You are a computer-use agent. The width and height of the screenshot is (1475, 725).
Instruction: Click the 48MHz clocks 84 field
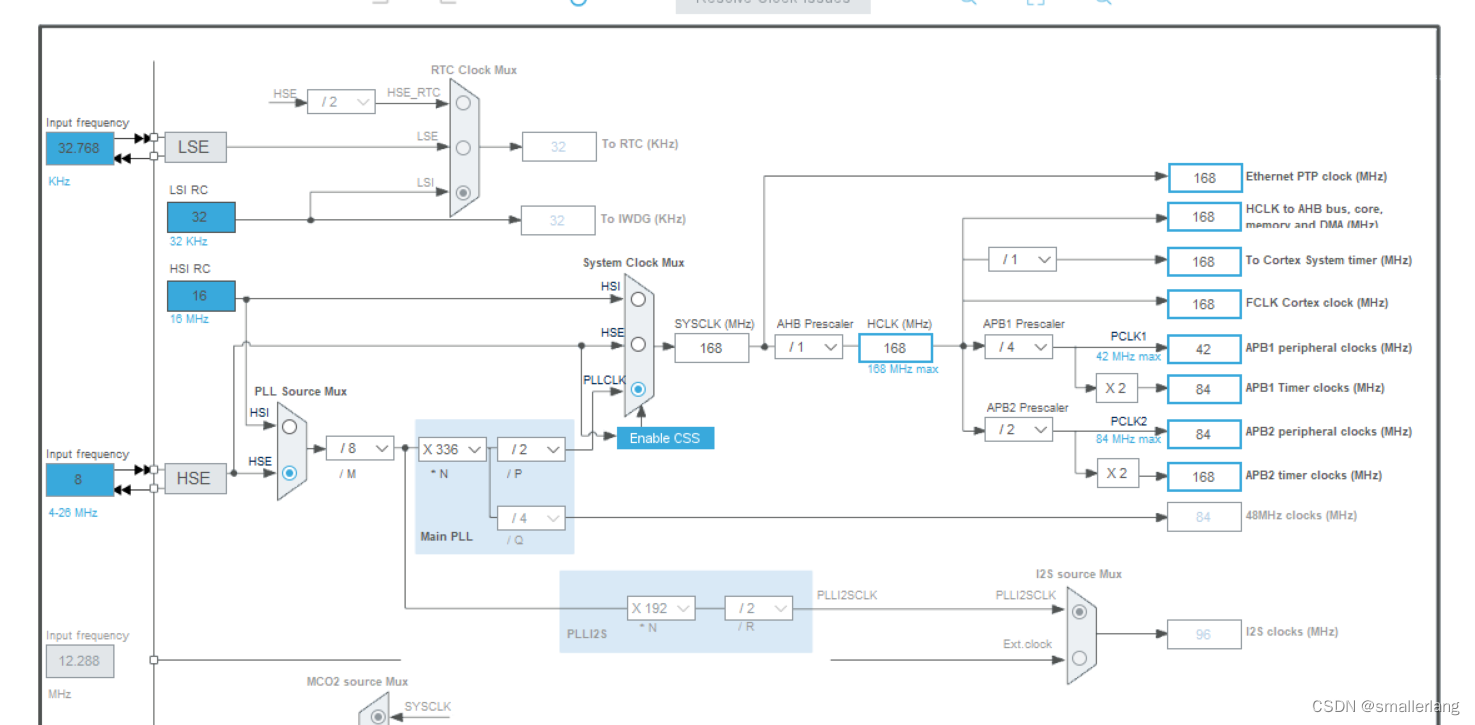(1205, 517)
